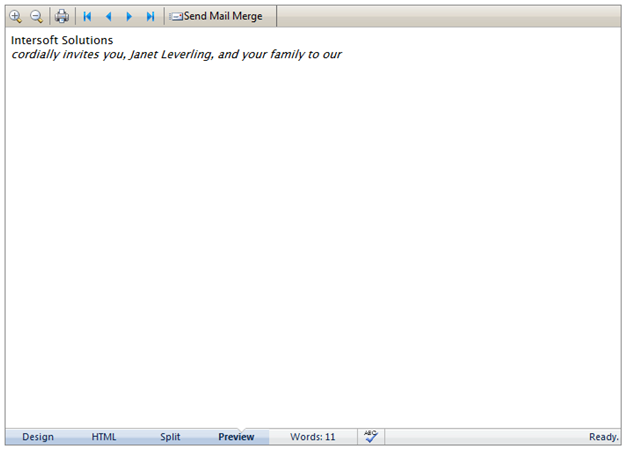This screenshot has height=451, width=628.
Task: Click the Zoom Out magnifier icon
Action: tap(37, 16)
